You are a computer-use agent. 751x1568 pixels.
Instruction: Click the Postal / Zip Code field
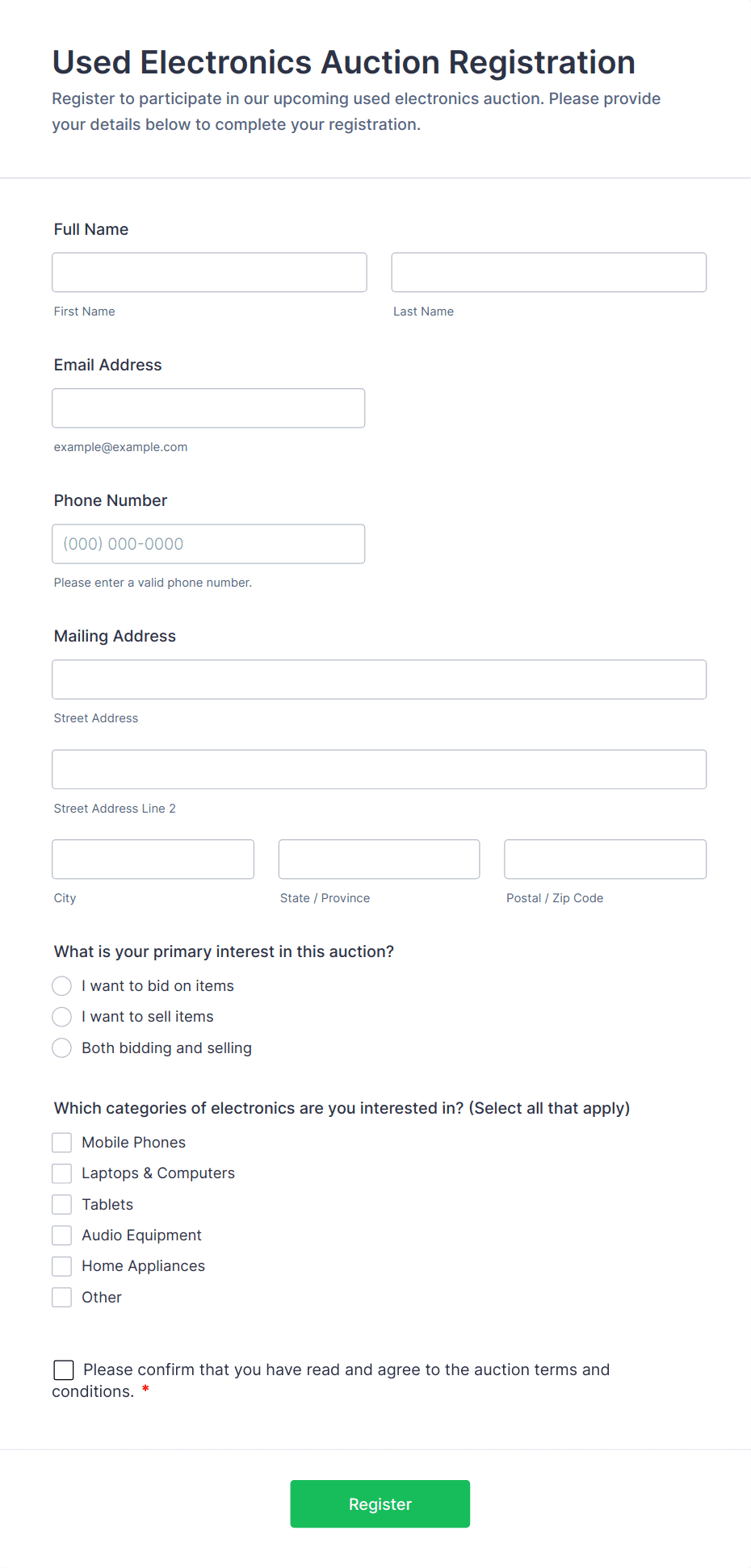point(605,859)
